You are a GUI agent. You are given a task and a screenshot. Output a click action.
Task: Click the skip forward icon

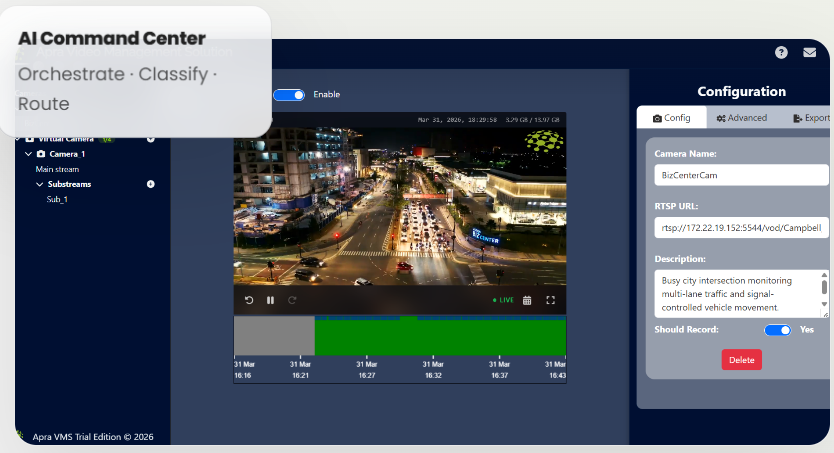pyautogui.click(x=292, y=300)
